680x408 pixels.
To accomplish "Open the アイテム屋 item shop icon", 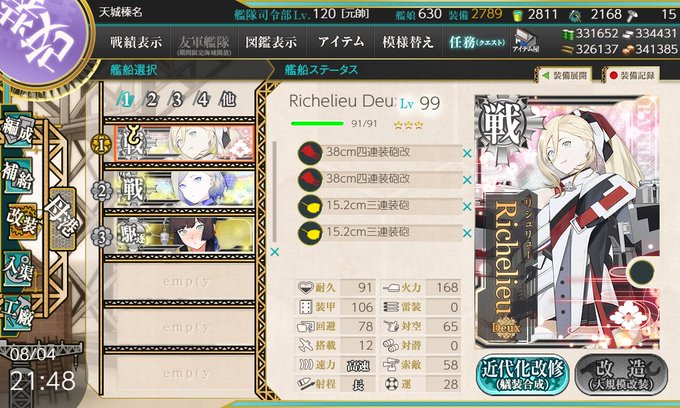I will point(526,42).
